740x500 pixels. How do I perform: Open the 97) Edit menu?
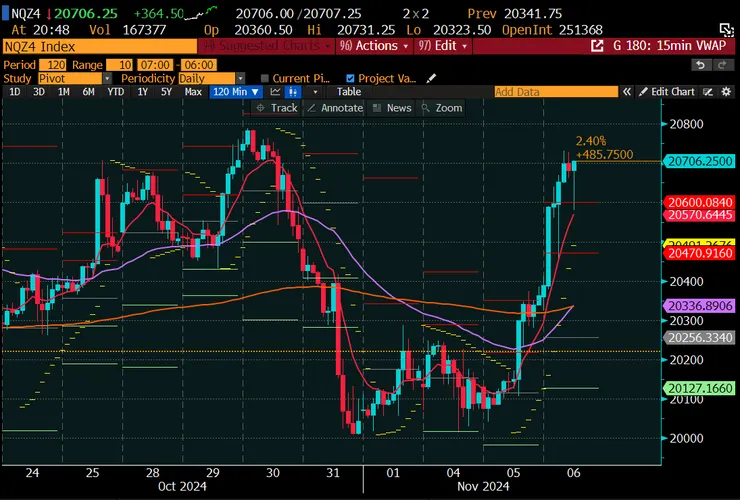click(x=443, y=46)
